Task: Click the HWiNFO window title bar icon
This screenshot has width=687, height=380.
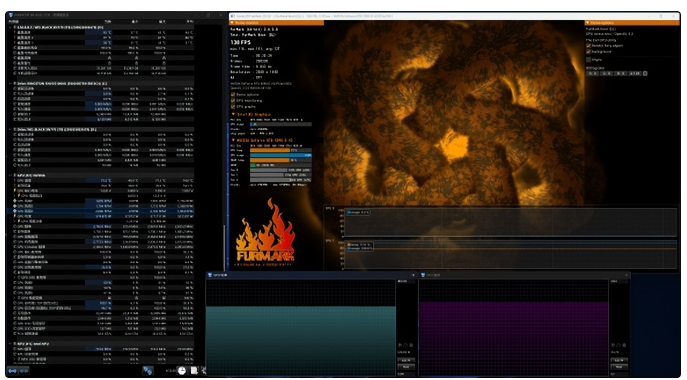Action: pos(11,15)
